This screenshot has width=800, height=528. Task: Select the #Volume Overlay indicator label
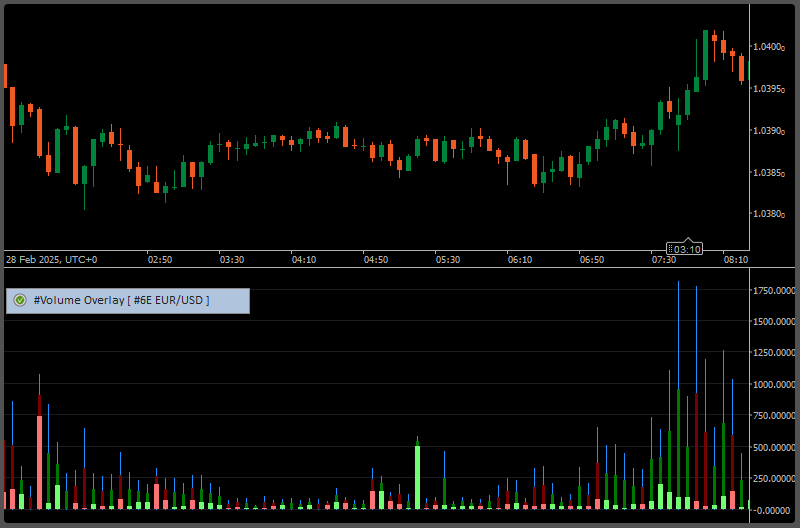point(121,300)
